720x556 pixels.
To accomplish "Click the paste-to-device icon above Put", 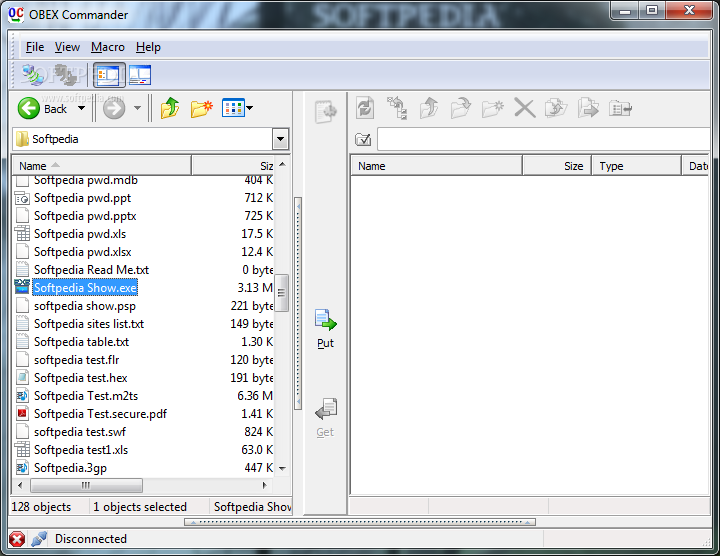I will coord(325,112).
